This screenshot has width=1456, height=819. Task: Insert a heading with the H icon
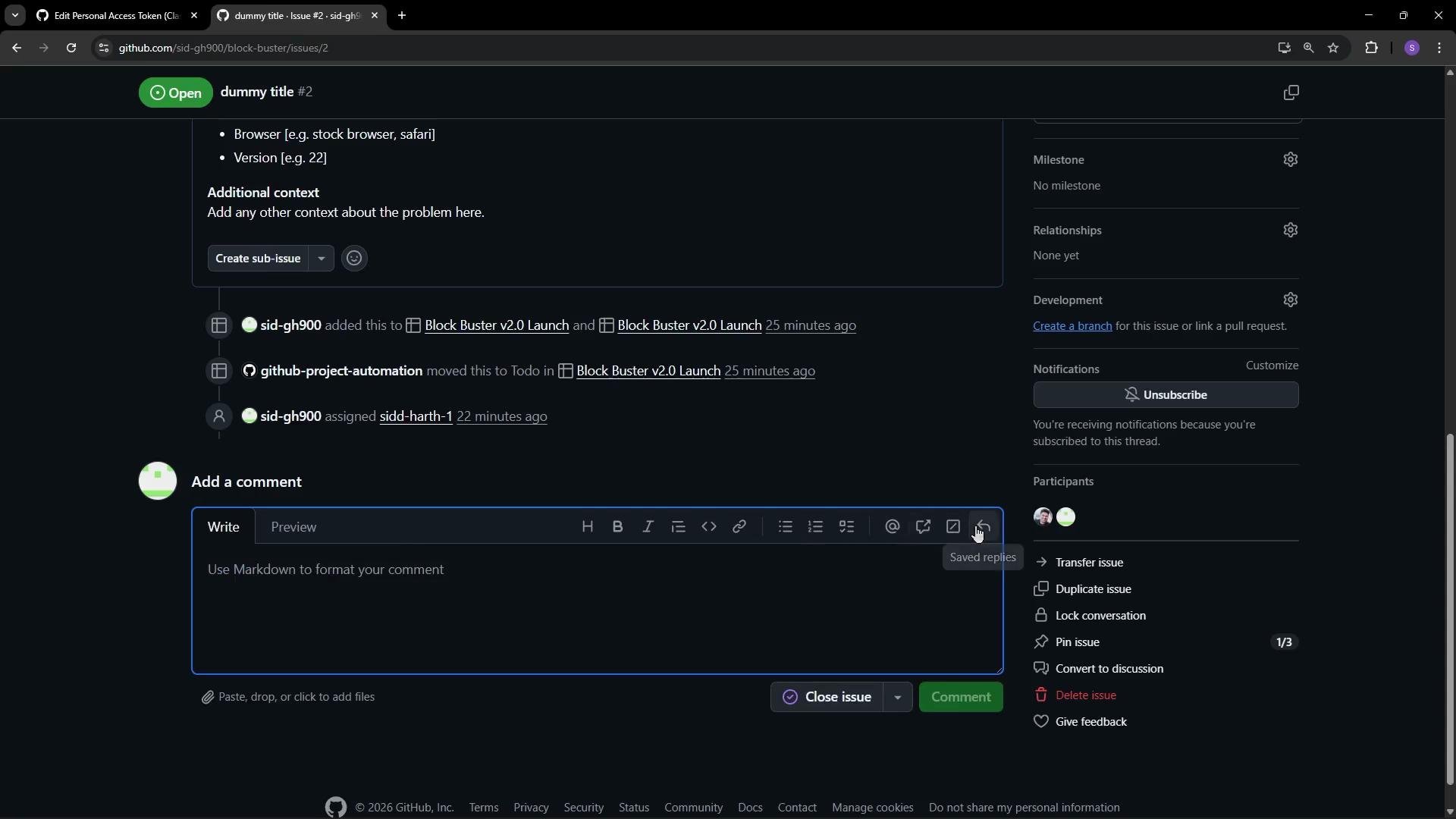(587, 526)
